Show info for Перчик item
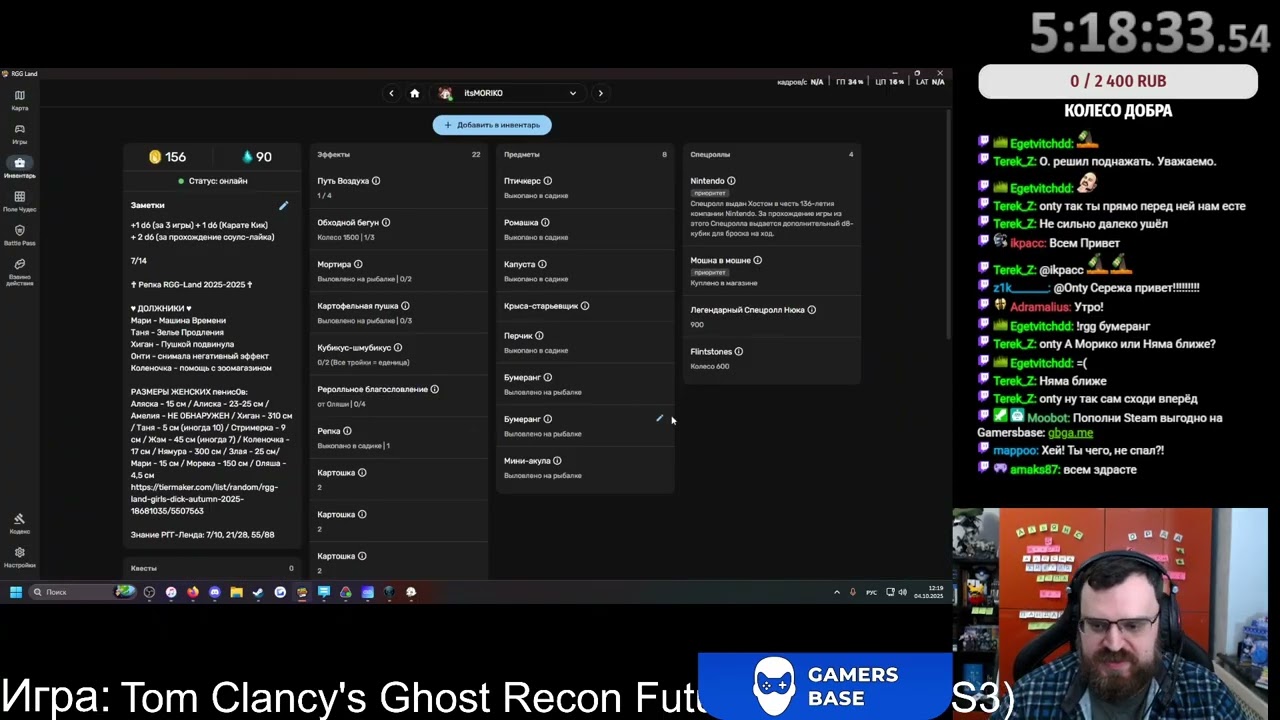Image resolution: width=1280 pixels, height=720 pixels. pyautogui.click(x=539, y=336)
